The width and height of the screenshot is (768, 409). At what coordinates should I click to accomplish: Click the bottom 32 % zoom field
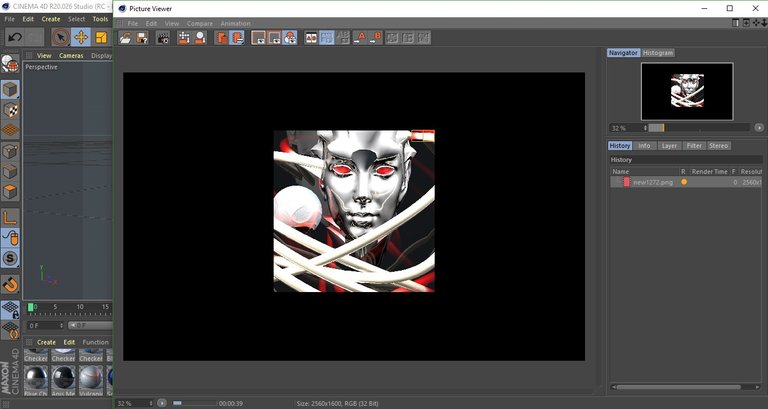coord(135,404)
